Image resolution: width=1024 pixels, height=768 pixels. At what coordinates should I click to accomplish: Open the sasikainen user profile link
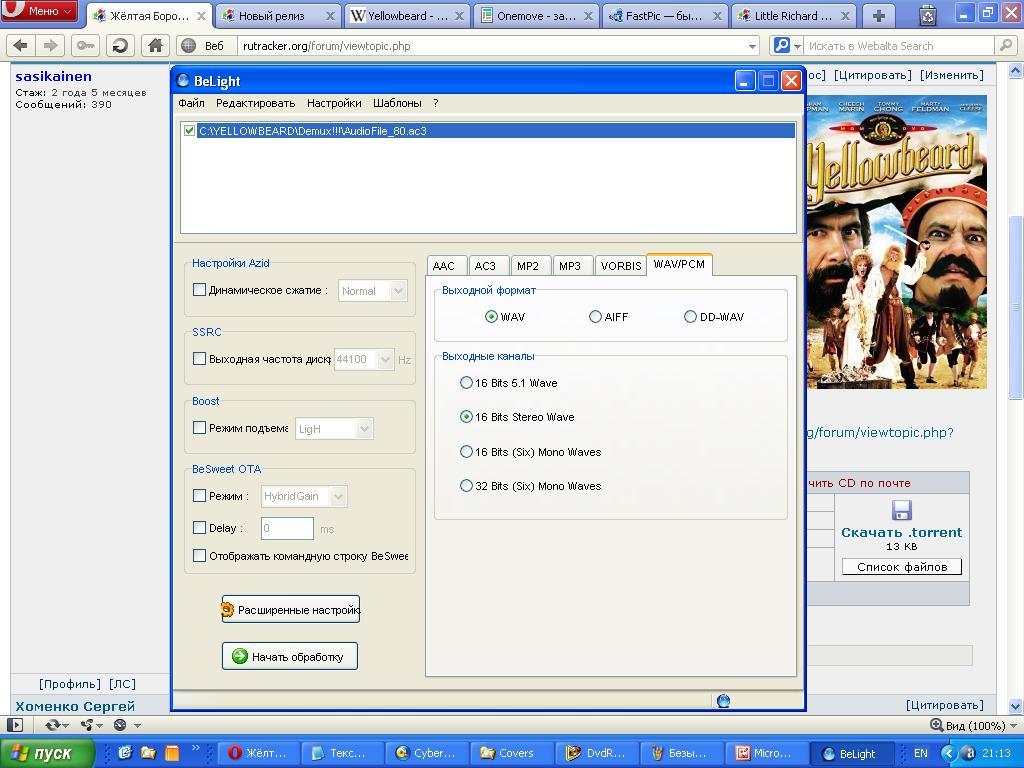point(53,76)
